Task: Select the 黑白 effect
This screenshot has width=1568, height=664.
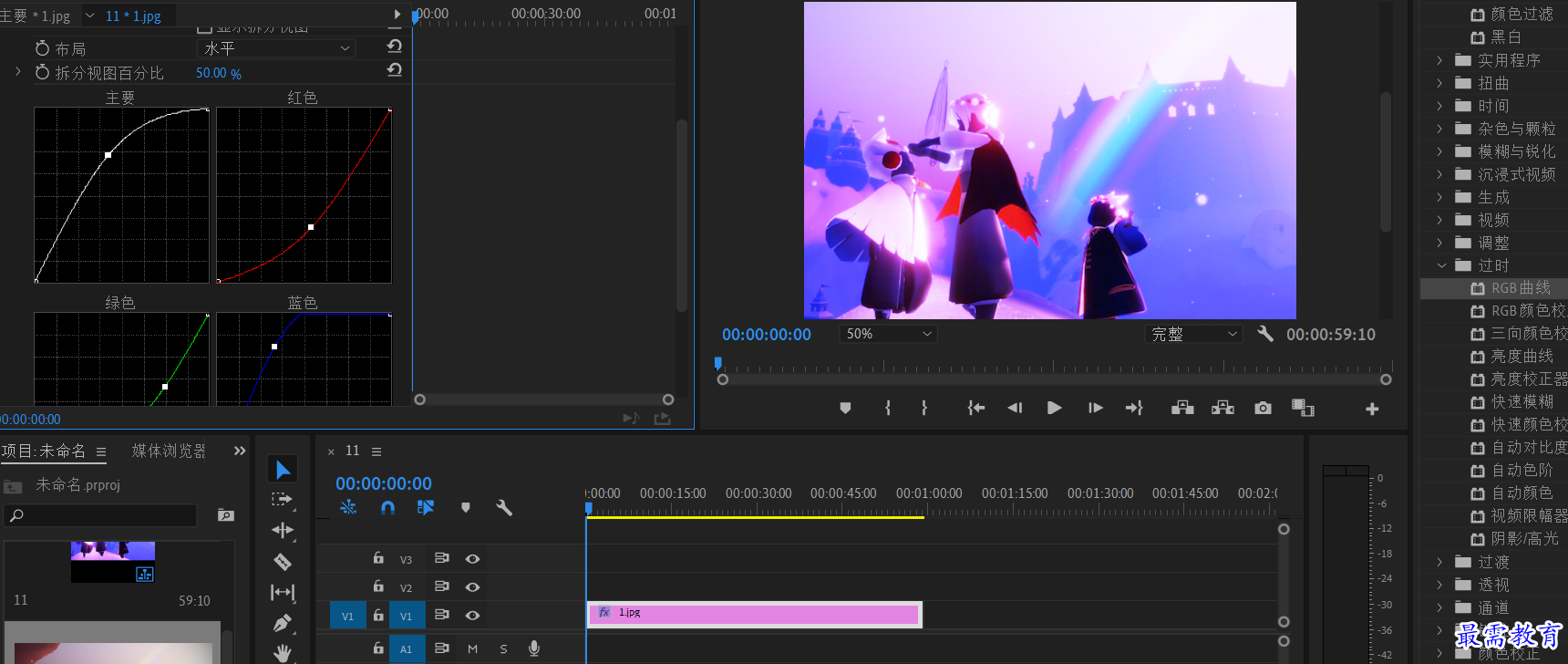Action: 1506,37
